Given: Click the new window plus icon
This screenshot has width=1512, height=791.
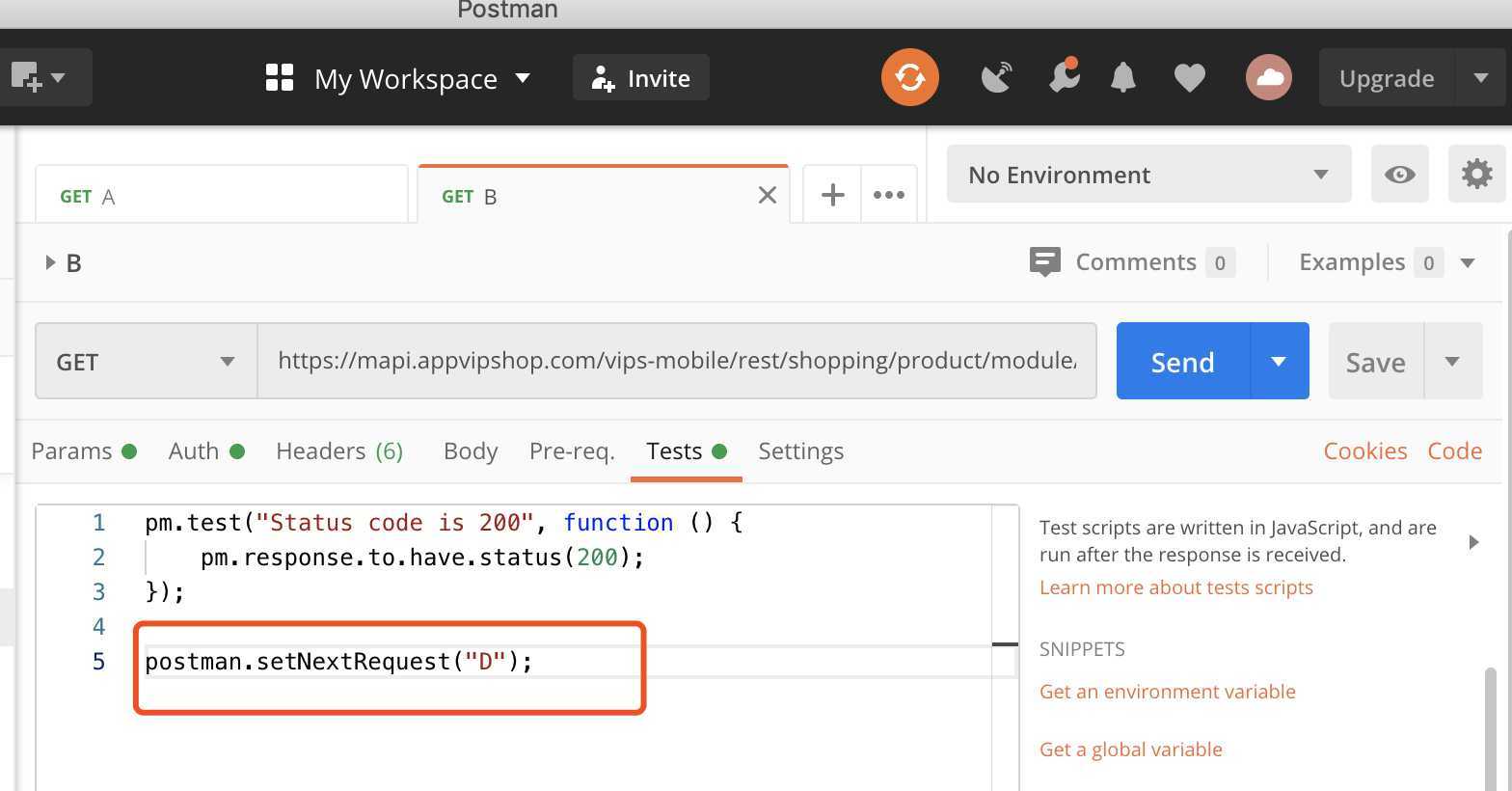Looking at the screenshot, I should tap(25, 77).
